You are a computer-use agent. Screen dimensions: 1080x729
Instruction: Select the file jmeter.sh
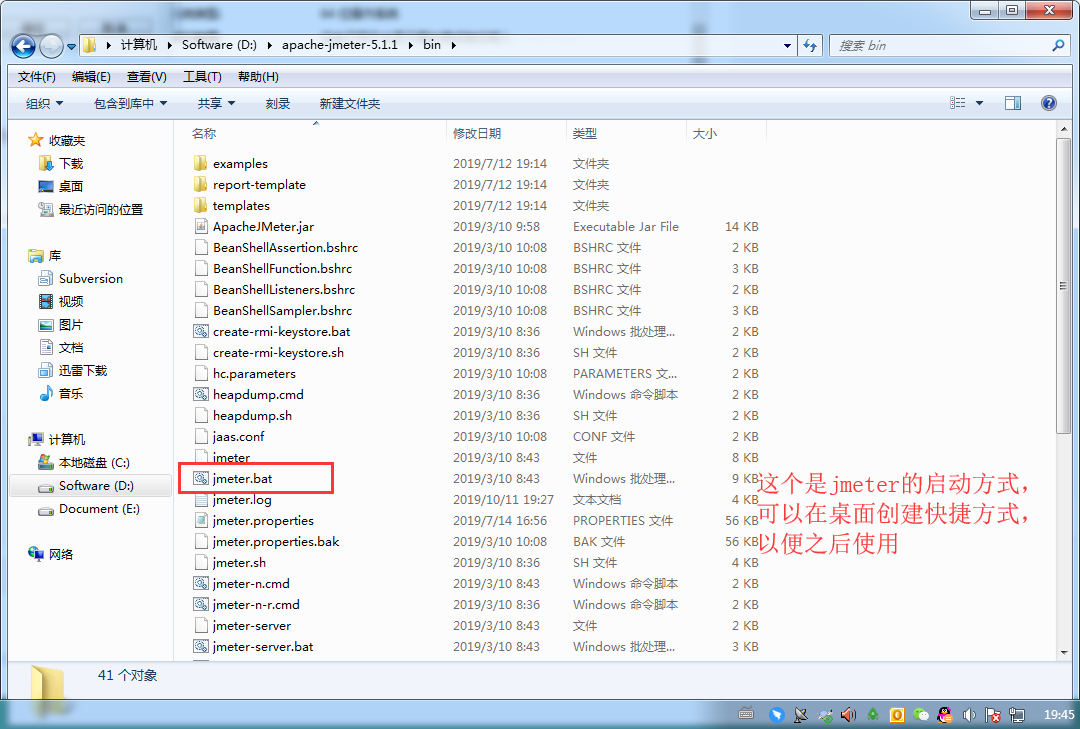click(x=239, y=562)
